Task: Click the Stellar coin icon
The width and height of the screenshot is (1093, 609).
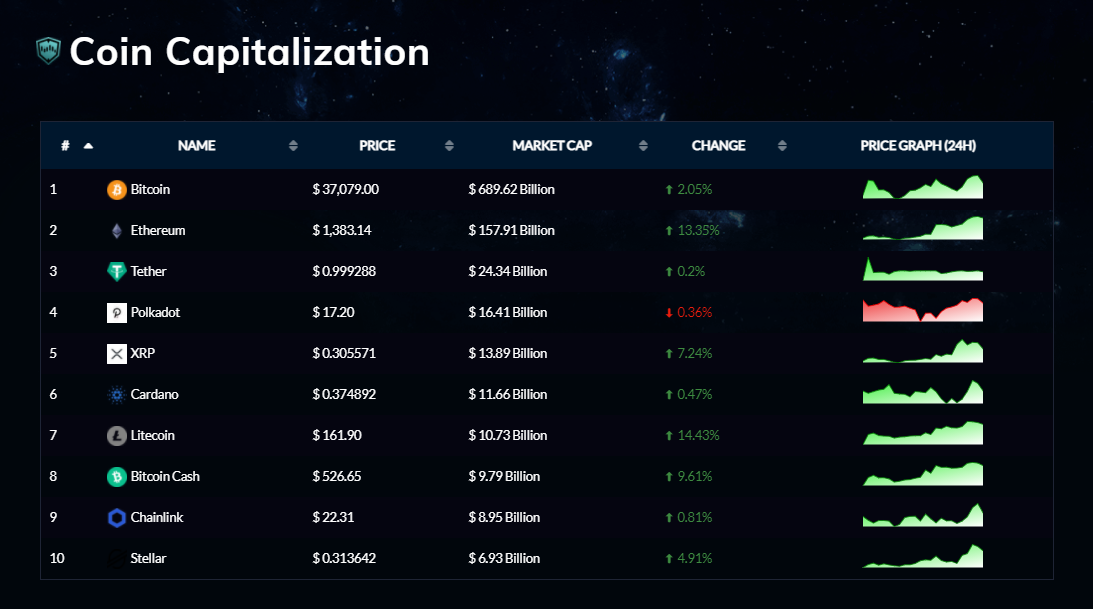Action: pos(116,559)
